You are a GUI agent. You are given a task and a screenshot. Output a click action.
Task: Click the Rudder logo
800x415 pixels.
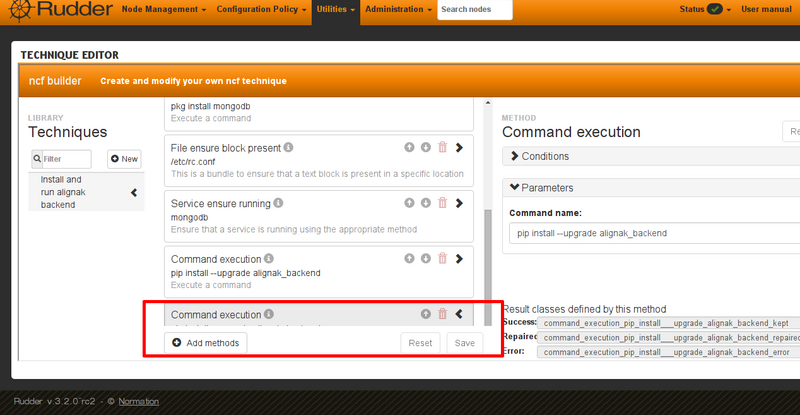coord(60,10)
